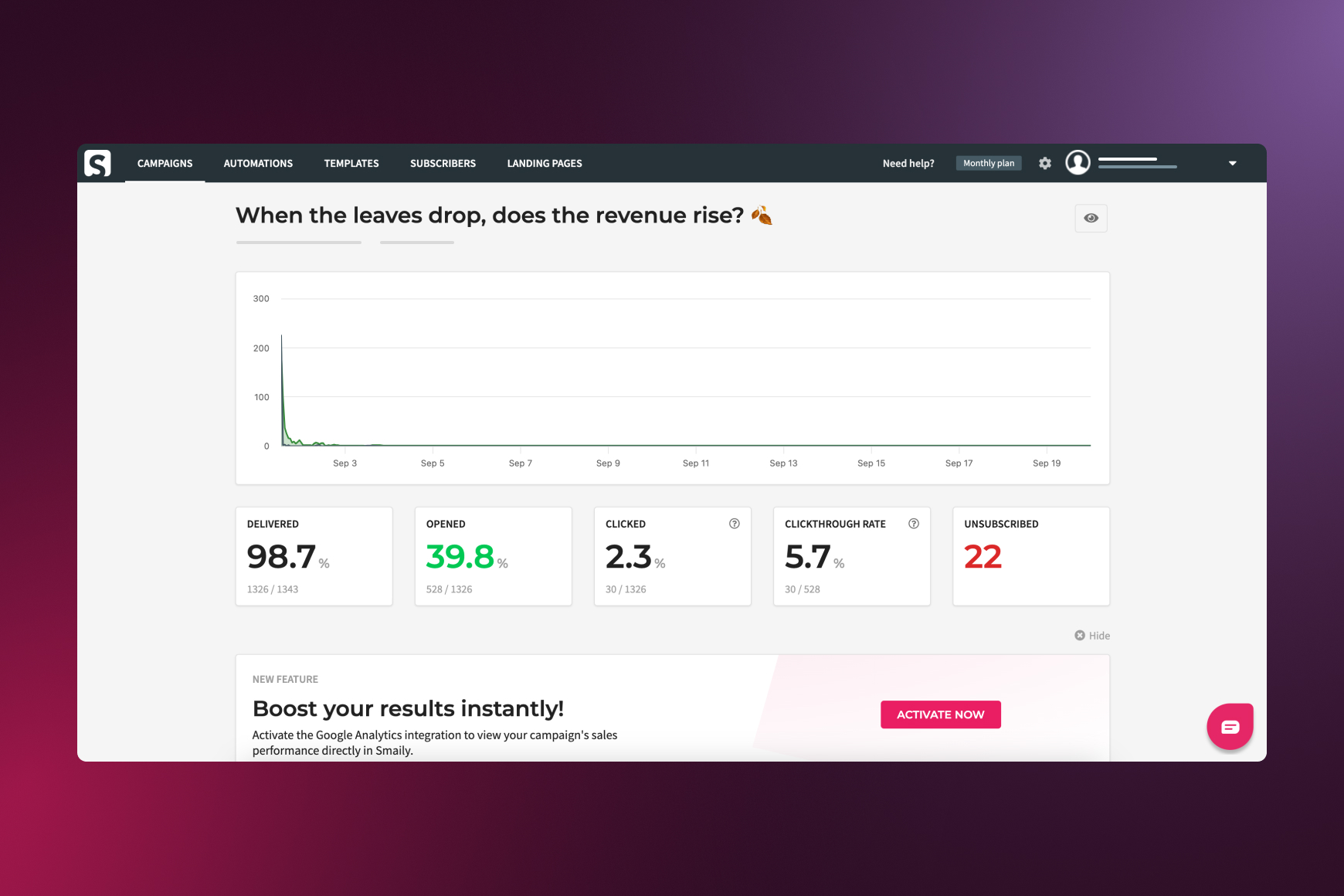Click the user profile avatar icon
Viewport: 1344px width, 896px height.
tap(1078, 162)
